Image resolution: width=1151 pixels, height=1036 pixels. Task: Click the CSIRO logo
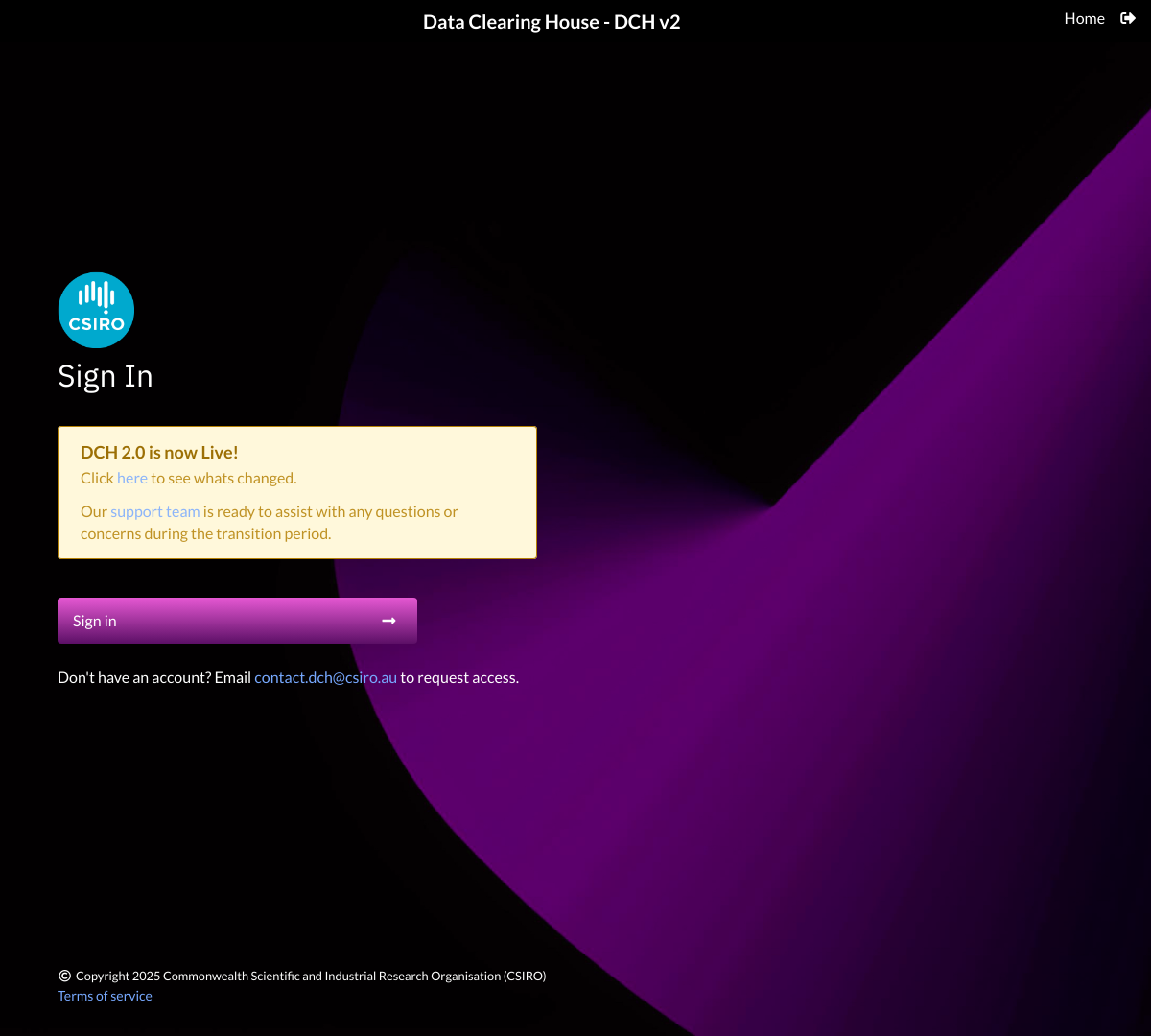point(96,310)
